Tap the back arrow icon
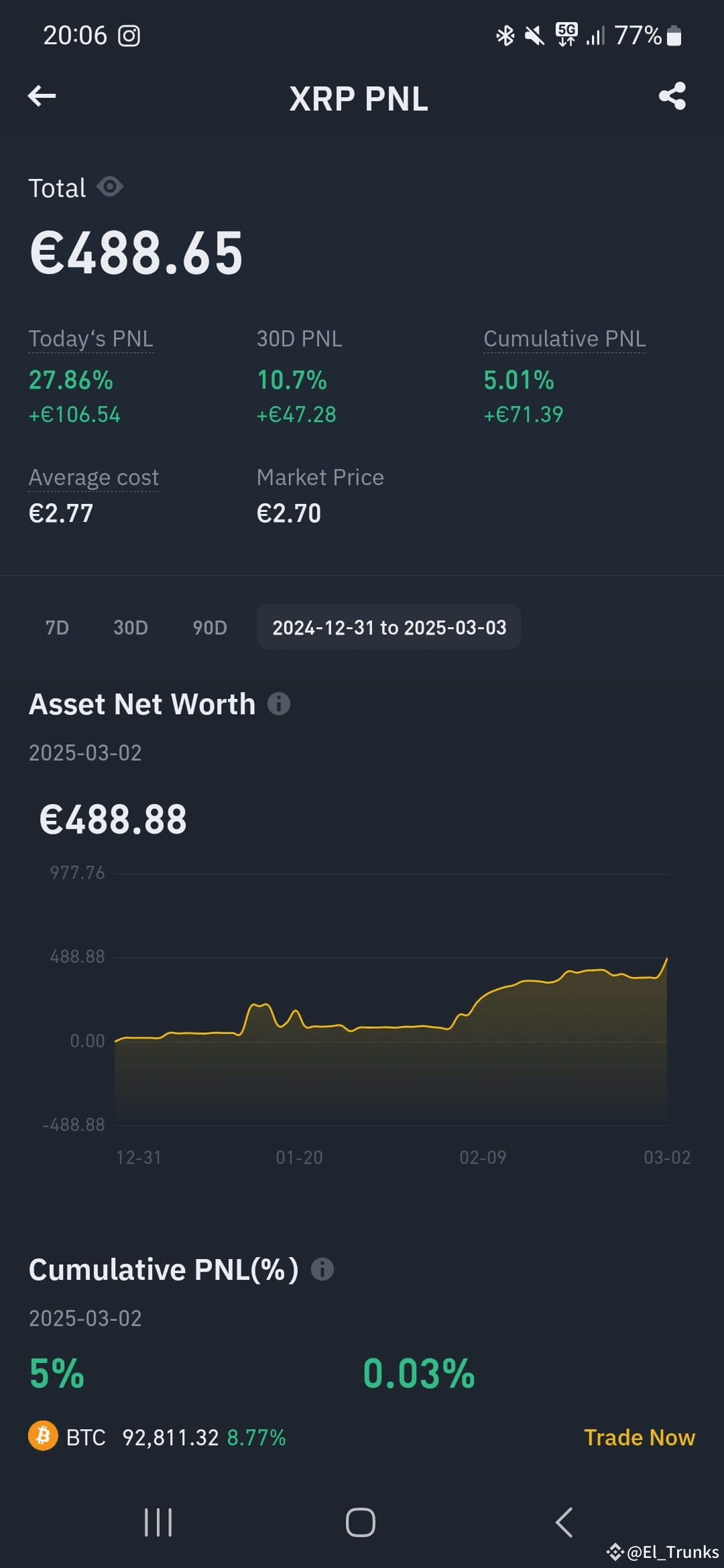The width and height of the screenshot is (724, 1568). 42,96
